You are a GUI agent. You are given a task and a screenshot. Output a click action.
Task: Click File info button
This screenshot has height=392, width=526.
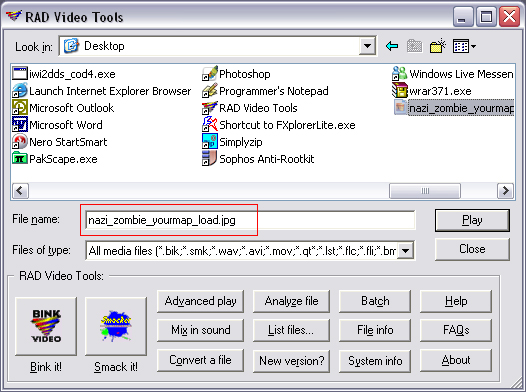click(x=375, y=330)
